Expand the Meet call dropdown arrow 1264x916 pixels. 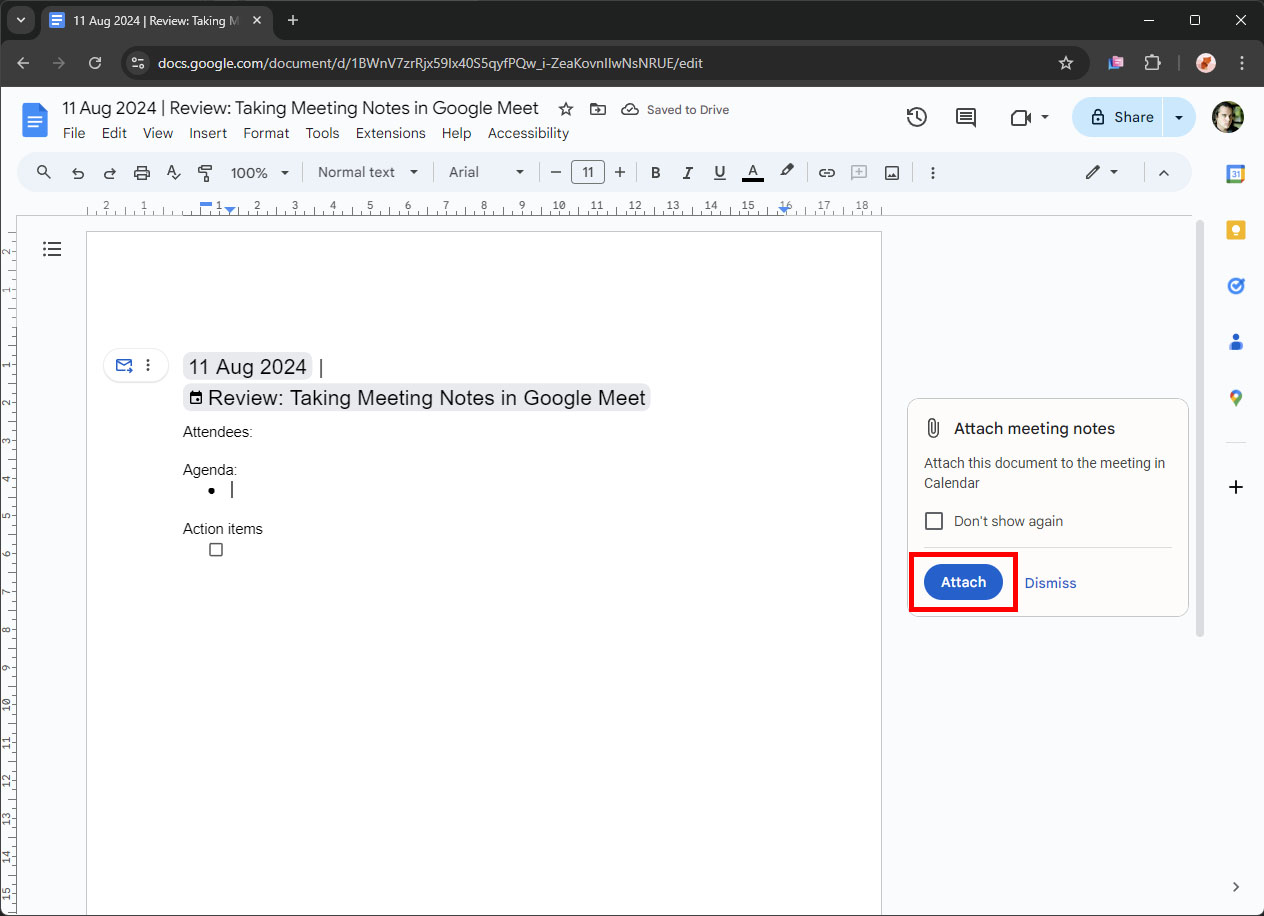tap(1045, 117)
